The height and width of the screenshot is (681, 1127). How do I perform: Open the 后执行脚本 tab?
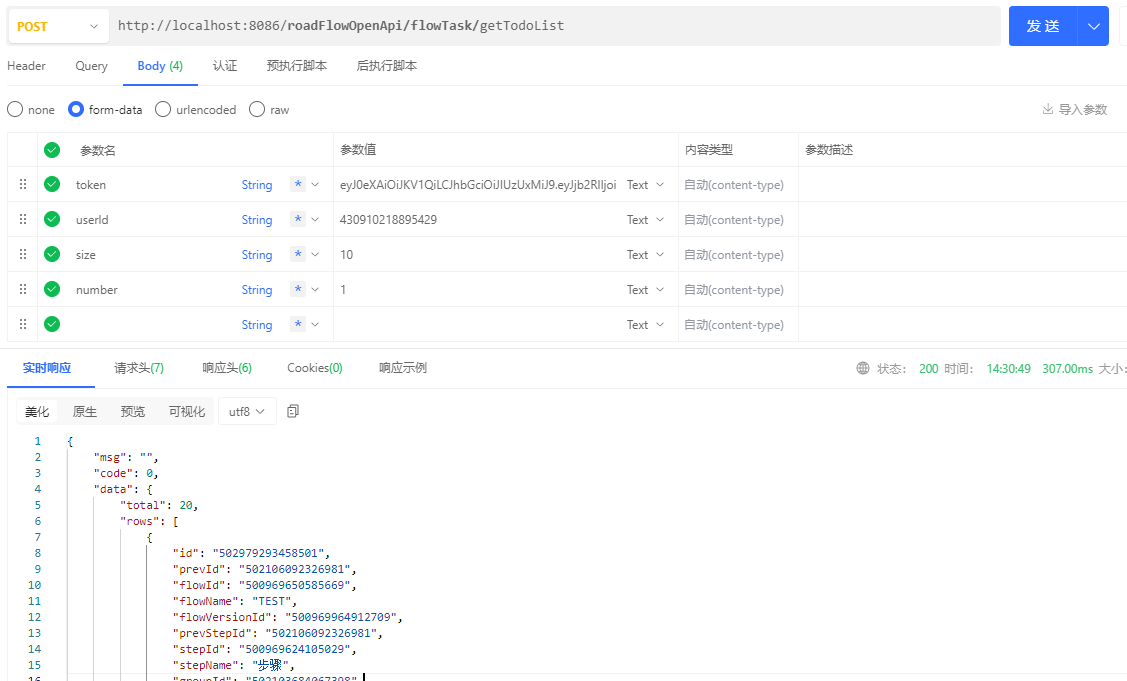point(386,65)
